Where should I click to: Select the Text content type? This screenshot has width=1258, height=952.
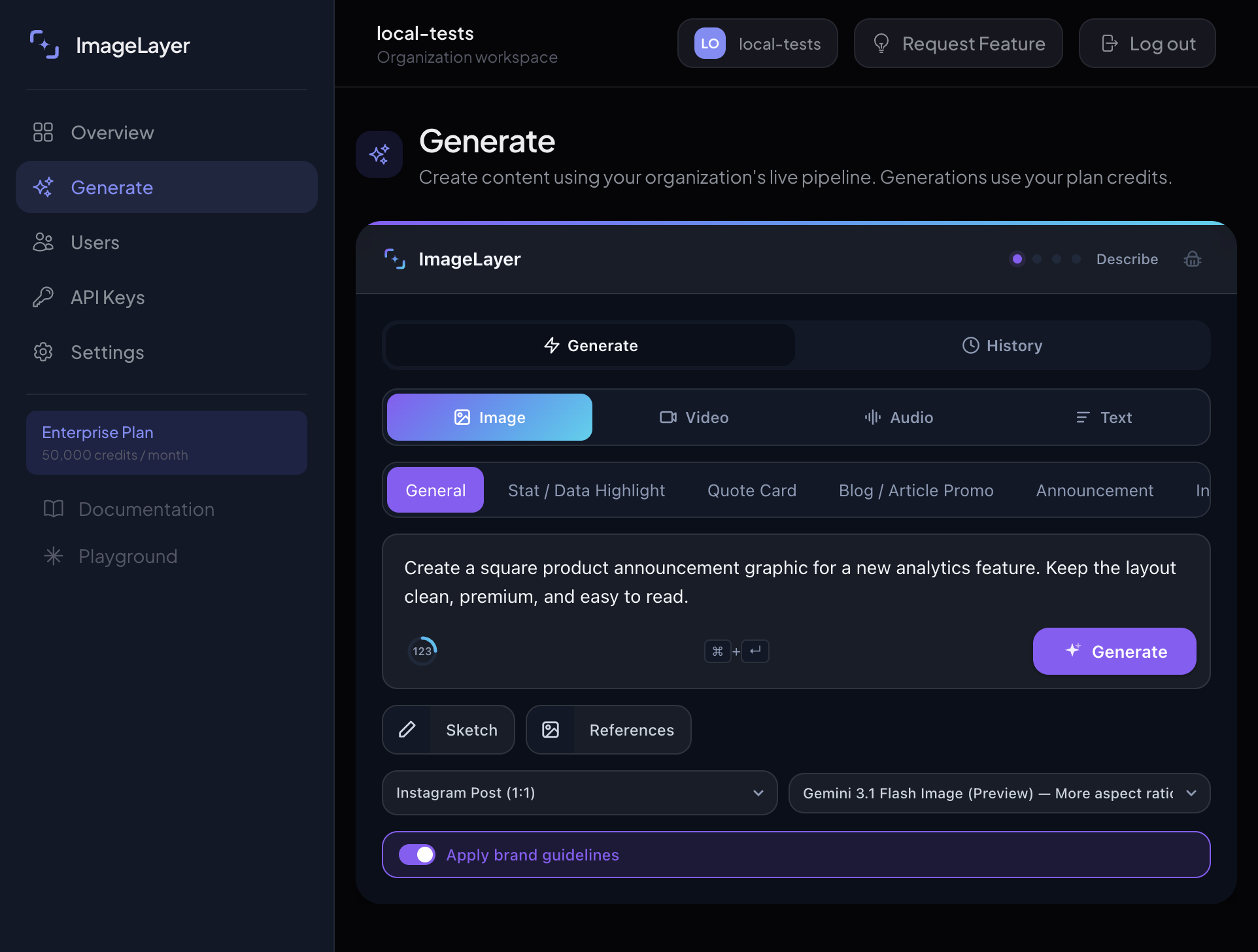pos(1104,417)
